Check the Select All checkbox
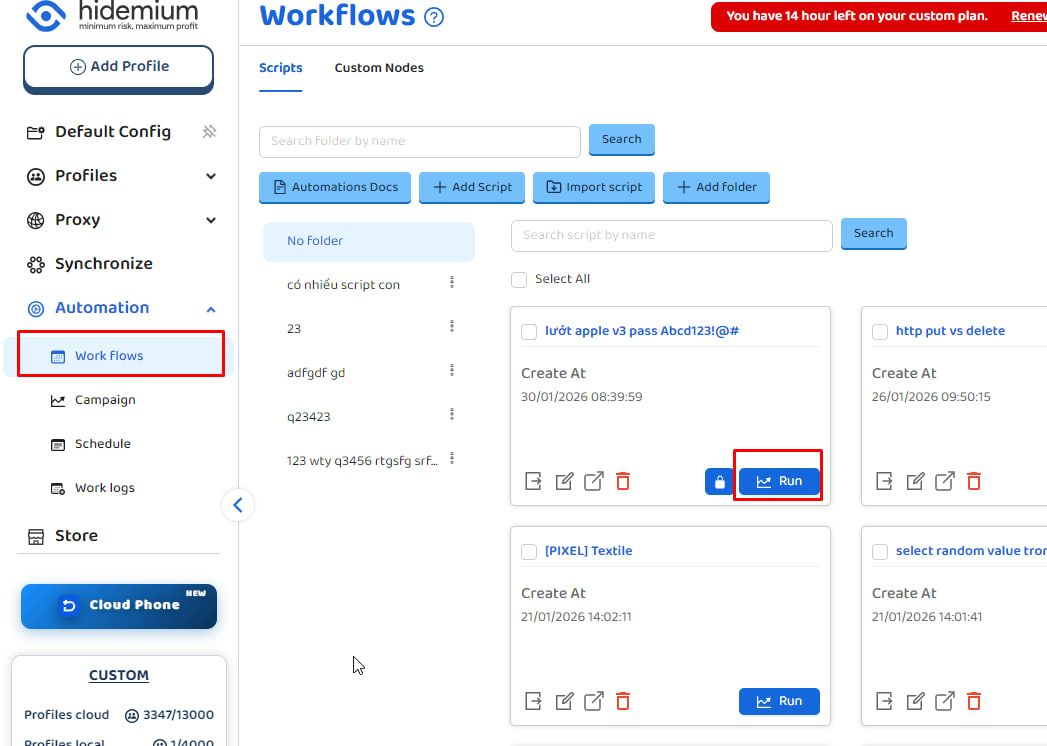This screenshot has width=1047, height=746. click(x=519, y=279)
